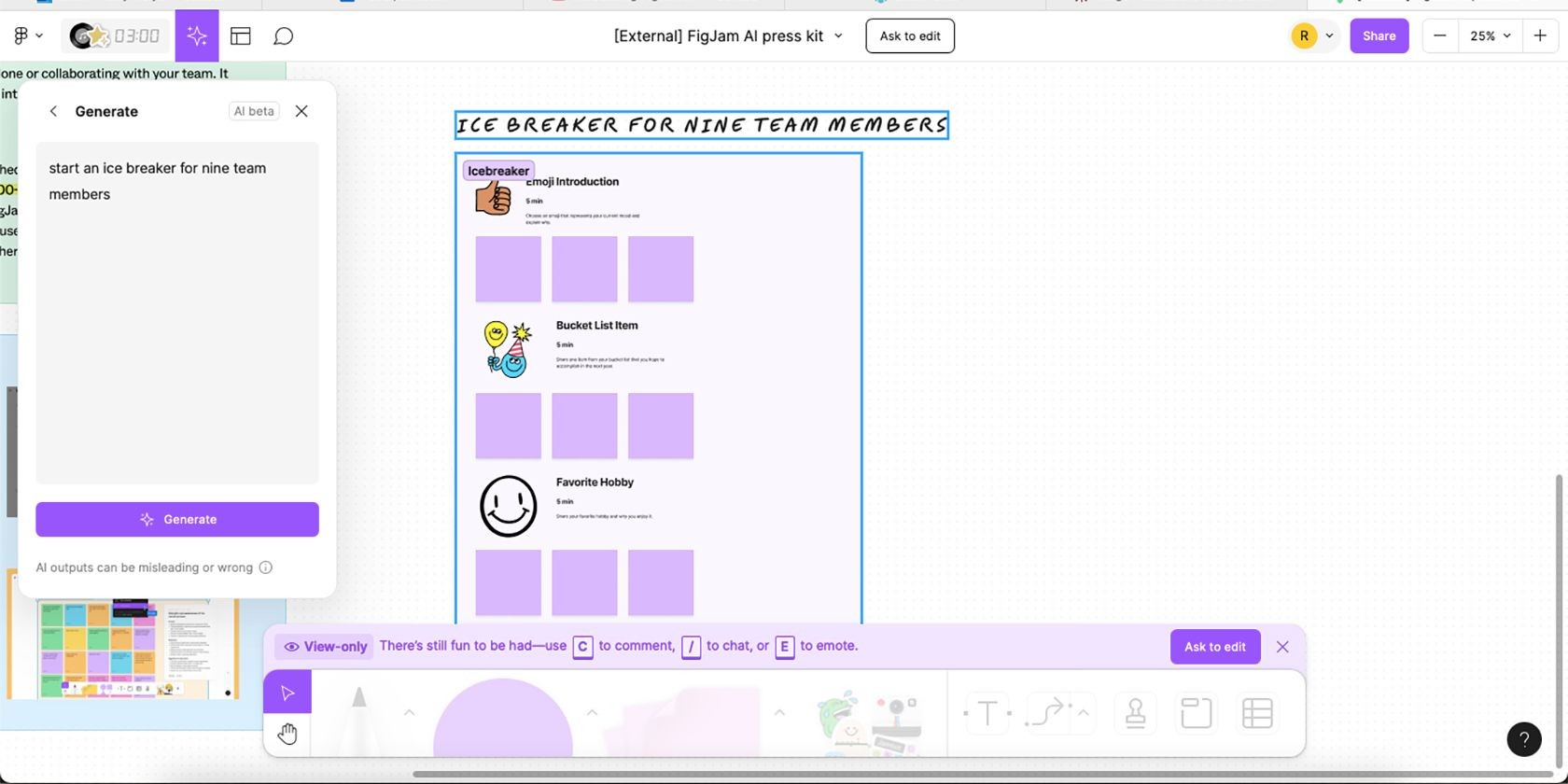Open the templates panel icon
The width and height of the screenshot is (1568, 784).
241,36
